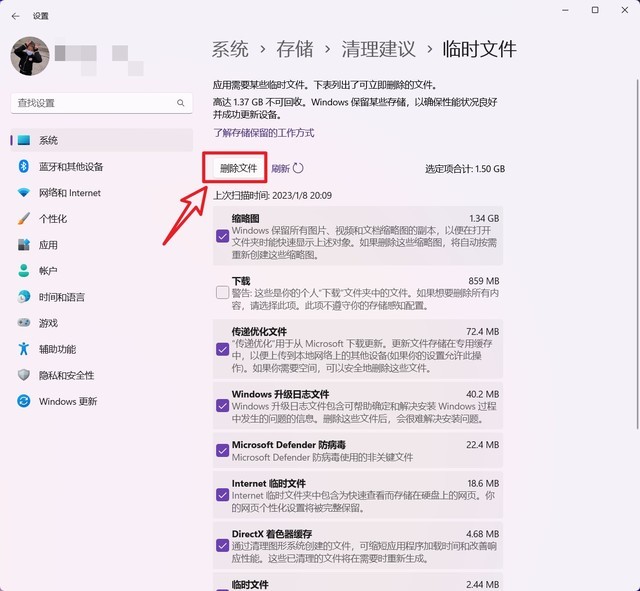Click the DirectX 着色器缓存 size 4.68 MB
Screen dimensions: 640x591
pos(482,534)
